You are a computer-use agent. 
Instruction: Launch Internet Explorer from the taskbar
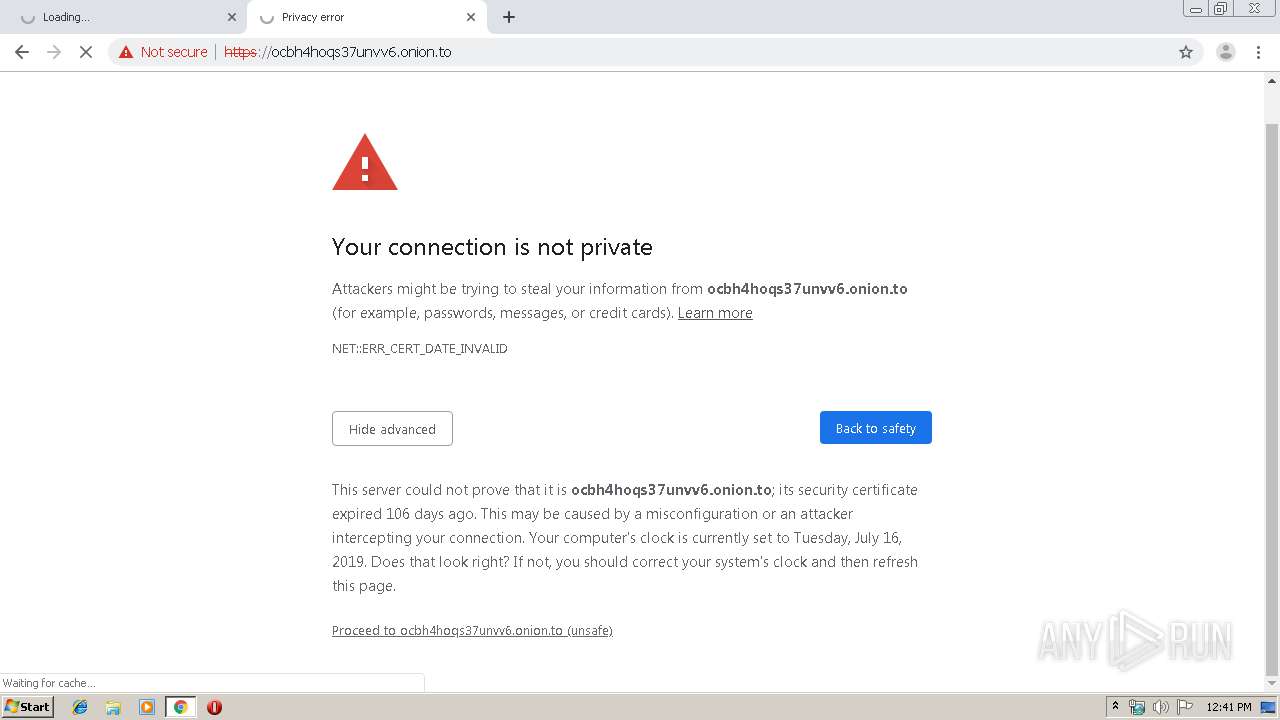[80, 707]
